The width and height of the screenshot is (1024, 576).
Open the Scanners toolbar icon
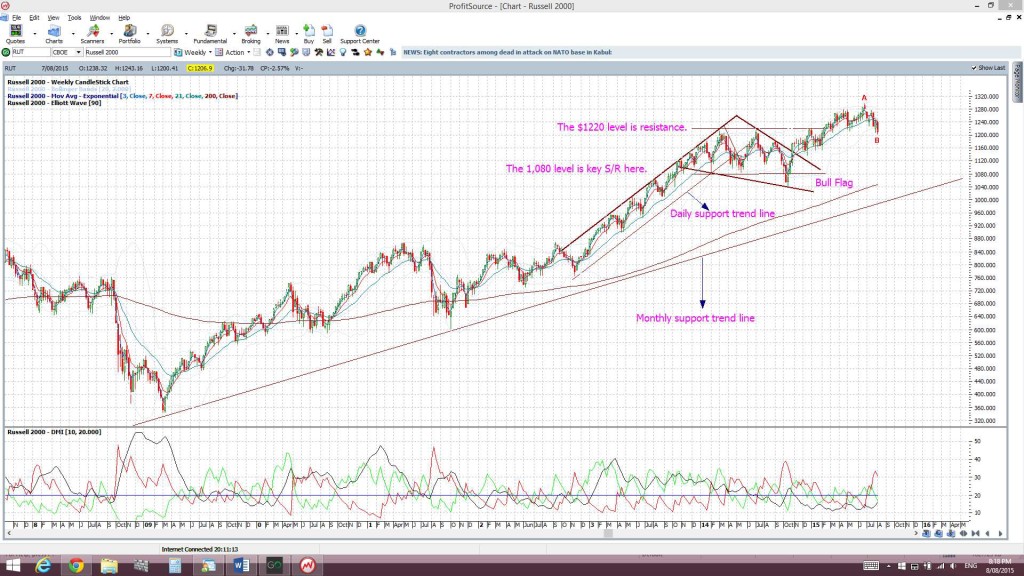click(92, 33)
